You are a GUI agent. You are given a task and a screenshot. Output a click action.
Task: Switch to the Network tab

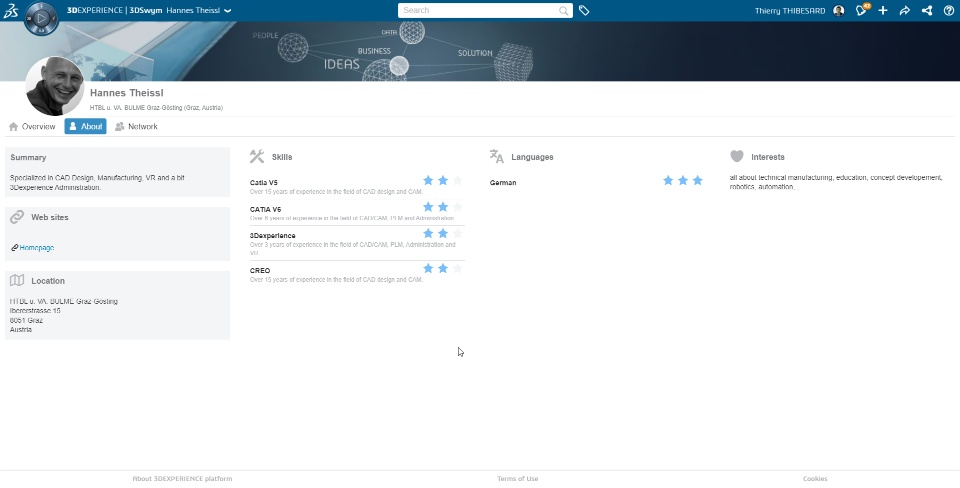click(x=136, y=126)
